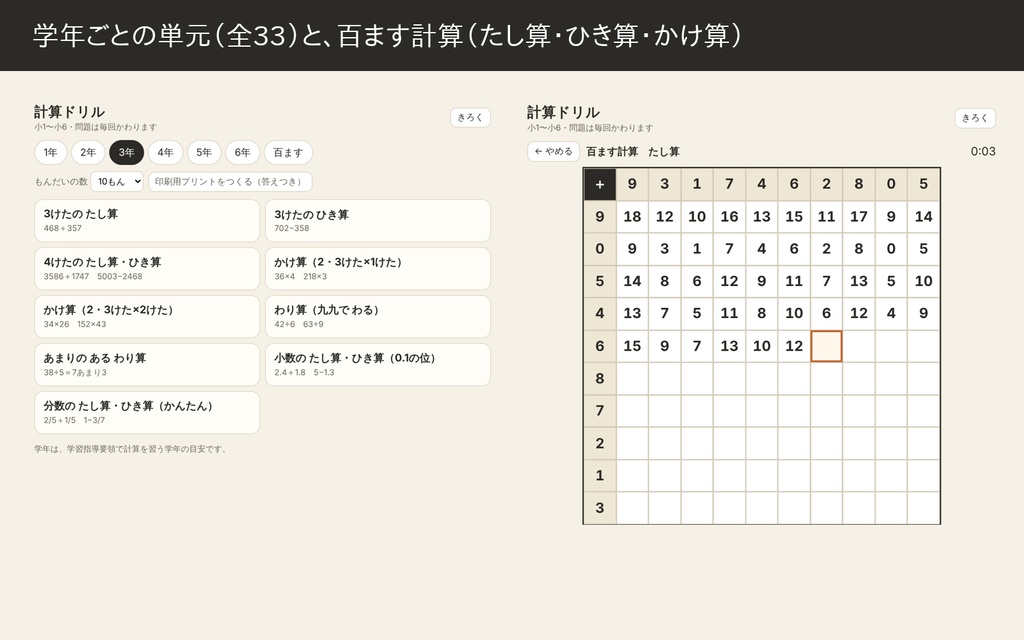This screenshot has height=640, width=1024.
Task: Click the column header 2
Action: click(826, 184)
